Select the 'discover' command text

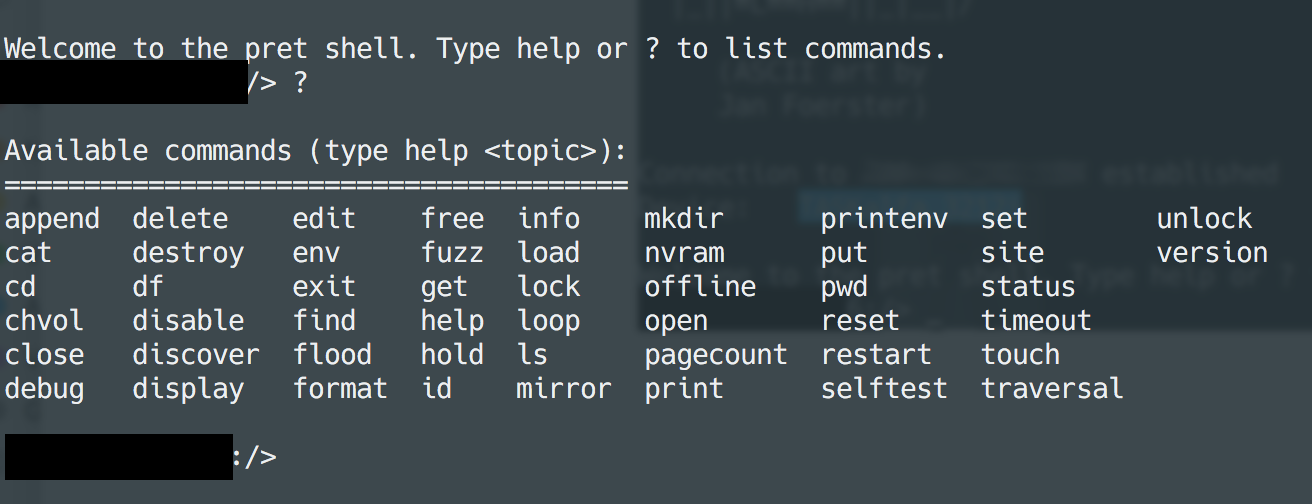(196, 355)
